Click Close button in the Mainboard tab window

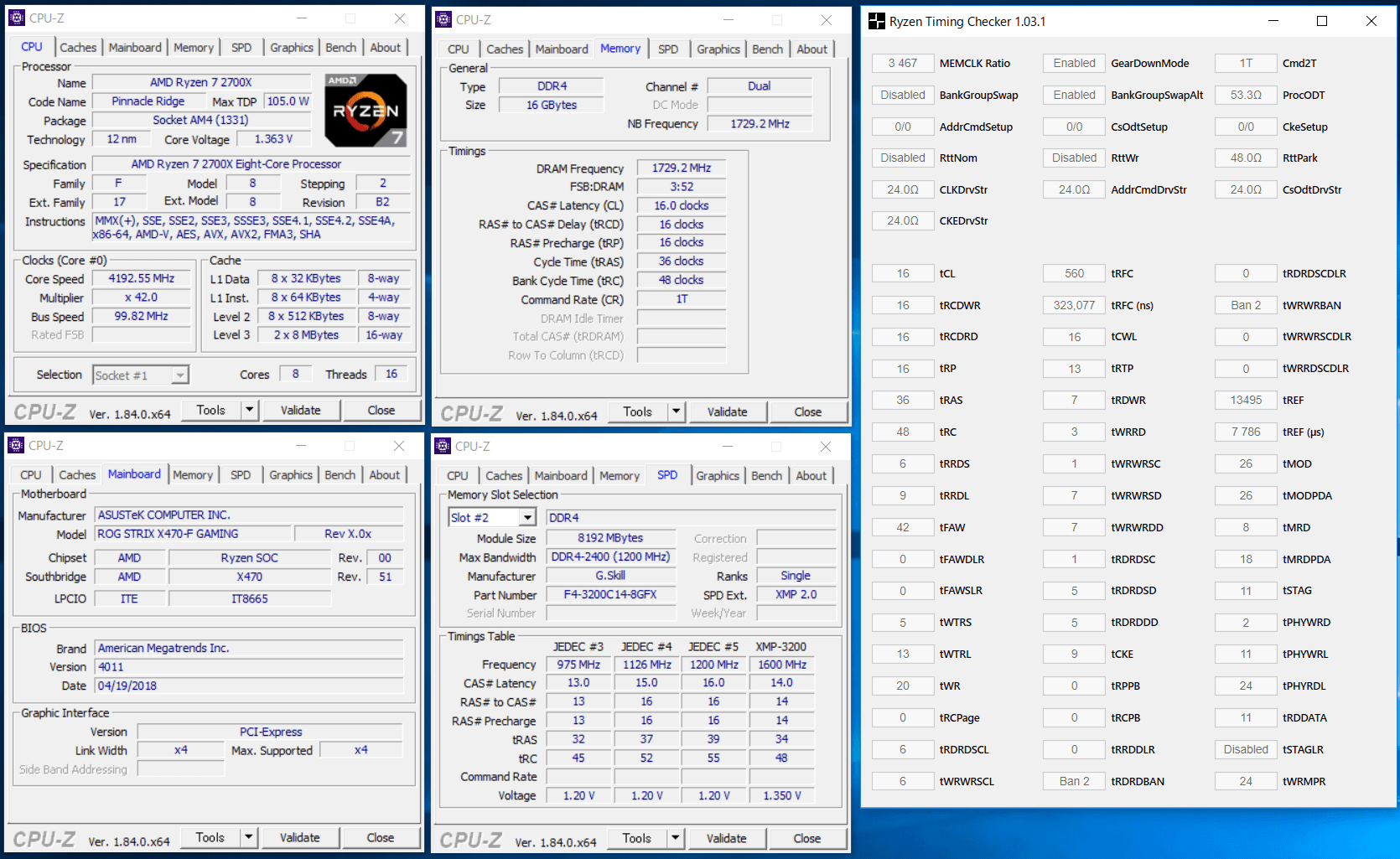coord(381,837)
